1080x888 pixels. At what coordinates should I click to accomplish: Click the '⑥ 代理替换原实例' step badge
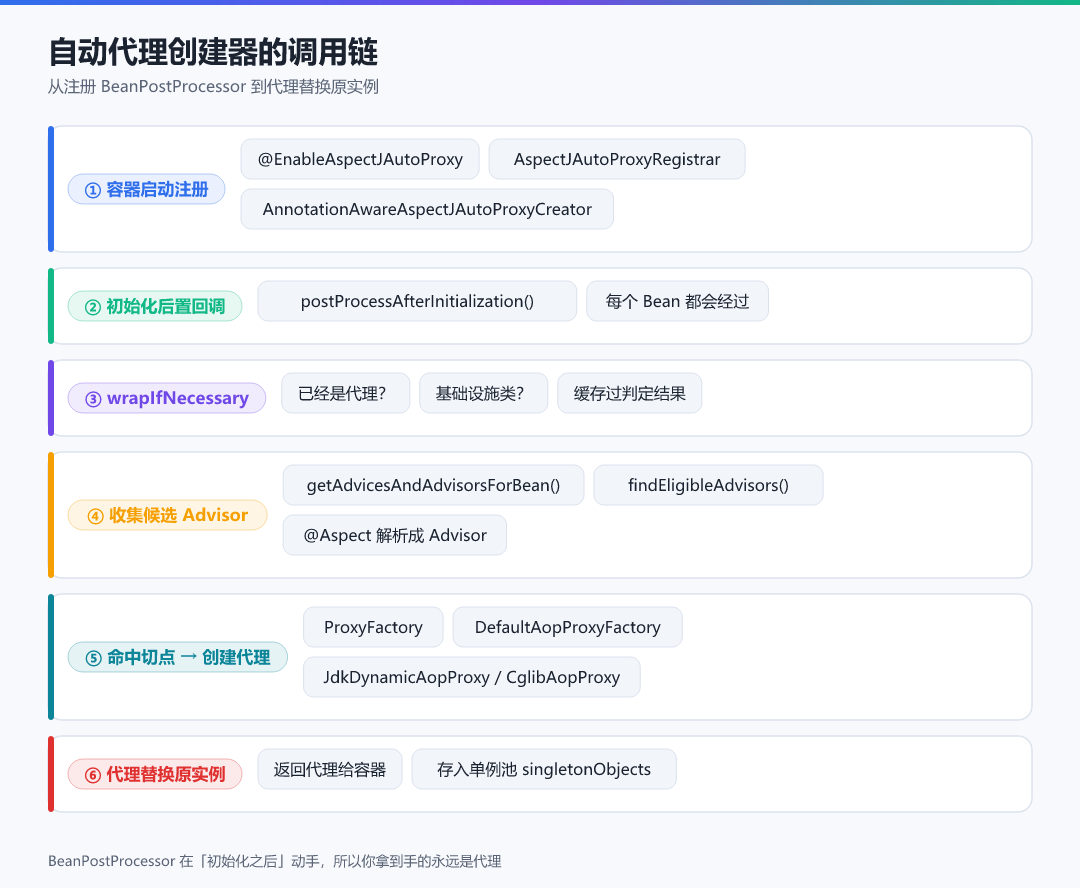155,774
